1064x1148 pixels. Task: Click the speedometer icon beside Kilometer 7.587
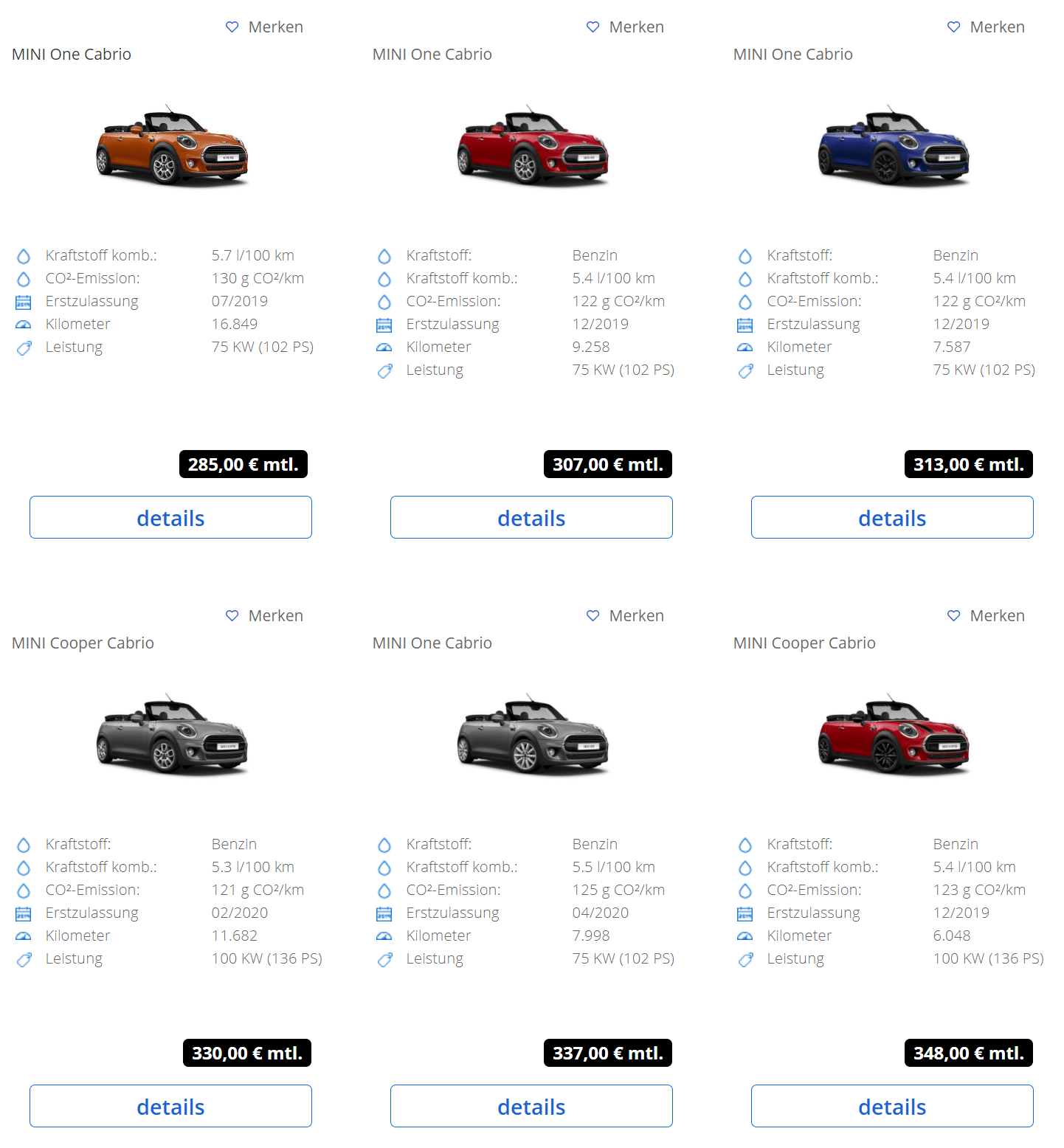(745, 347)
